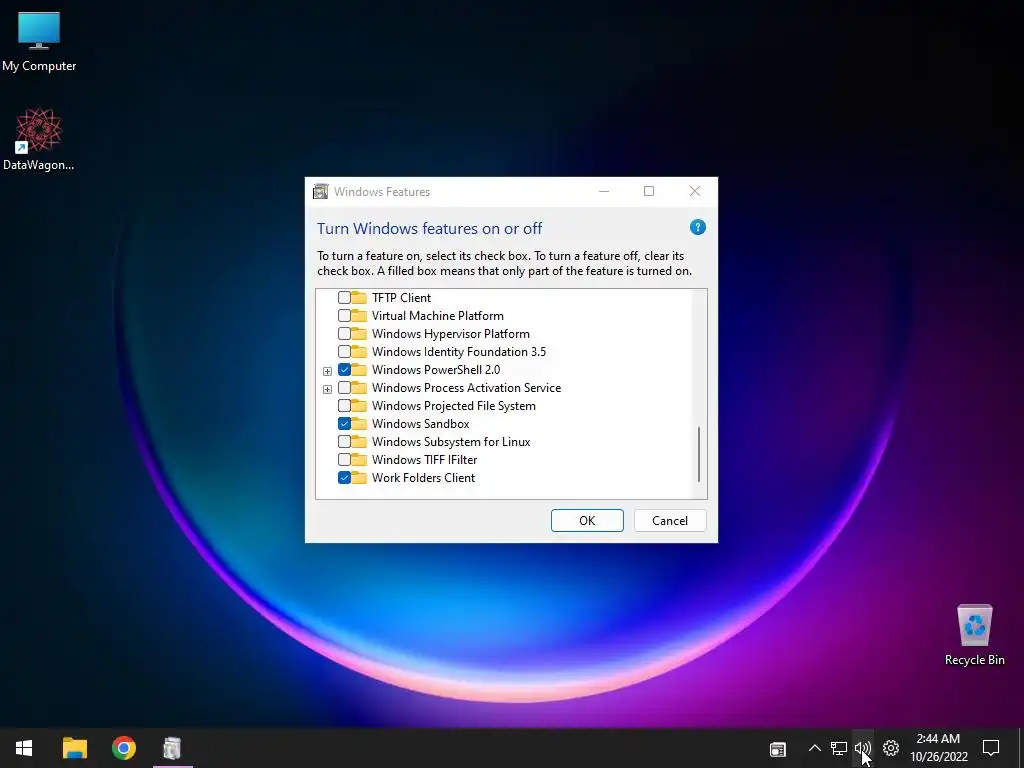Viewport: 1024px width, 768px height.
Task: Close the Windows Features dialog
Action: pos(695,191)
